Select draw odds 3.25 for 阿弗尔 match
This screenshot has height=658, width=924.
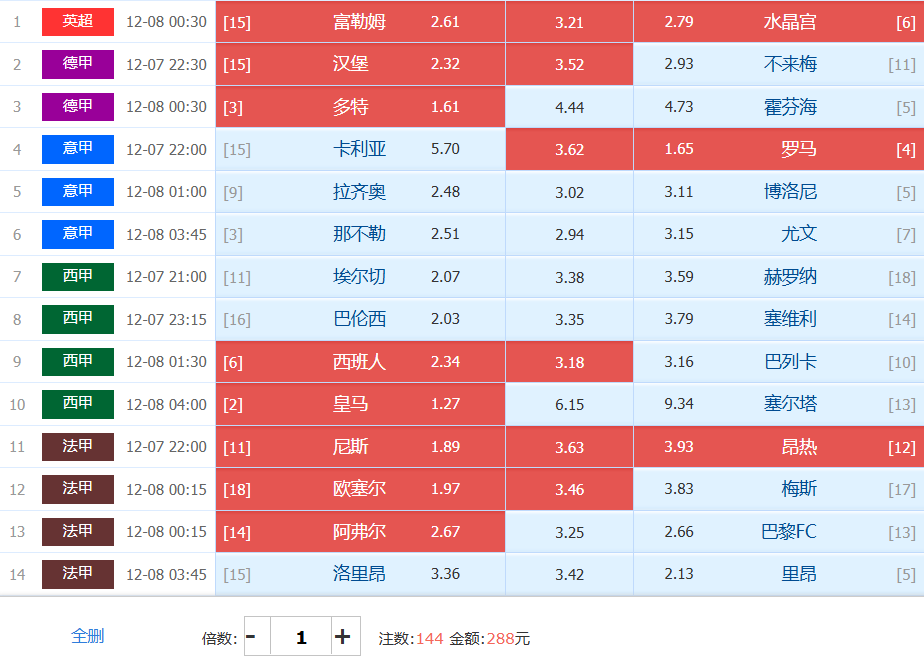pos(569,532)
